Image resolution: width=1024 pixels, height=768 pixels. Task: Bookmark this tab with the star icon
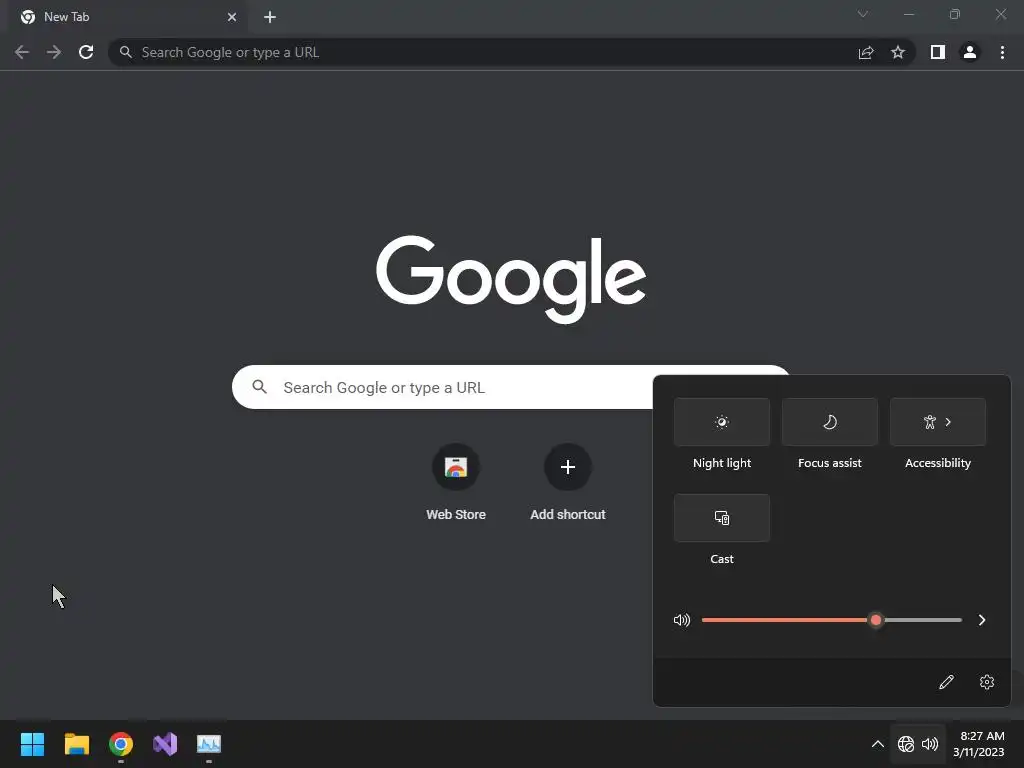(898, 52)
